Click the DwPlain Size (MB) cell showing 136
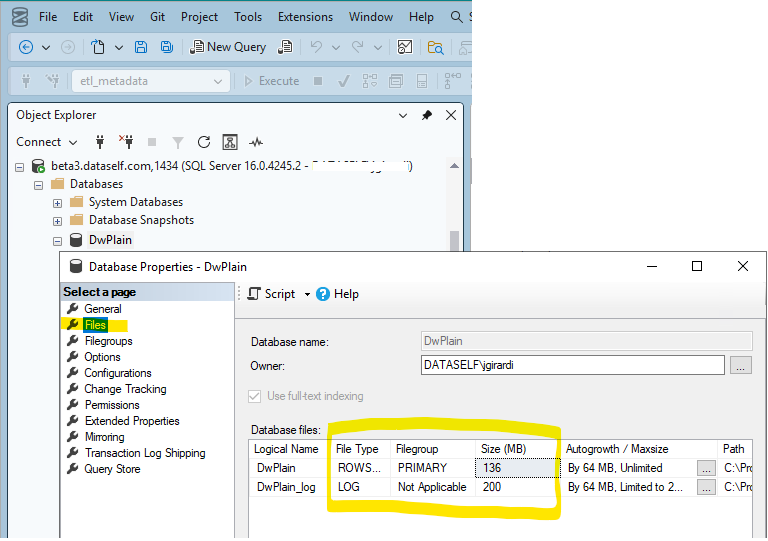Screen dimensions: 768x541 tap(518, 468)
